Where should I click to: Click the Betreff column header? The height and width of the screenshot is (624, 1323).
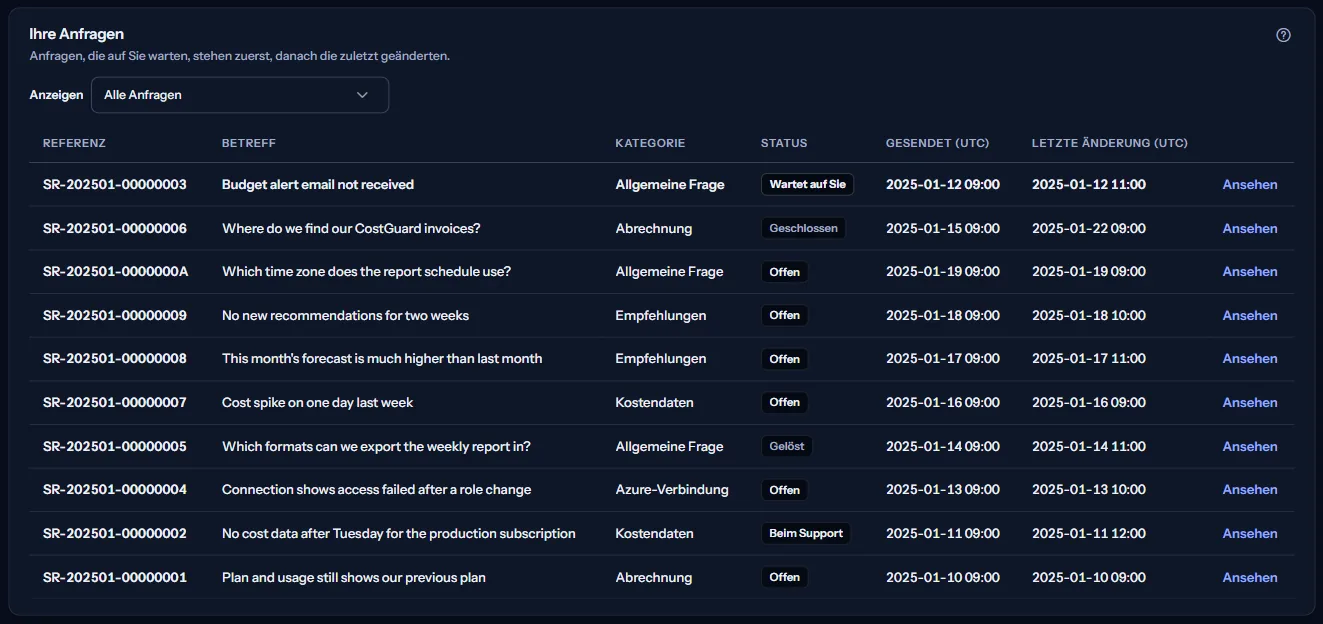tap(249, 143)
